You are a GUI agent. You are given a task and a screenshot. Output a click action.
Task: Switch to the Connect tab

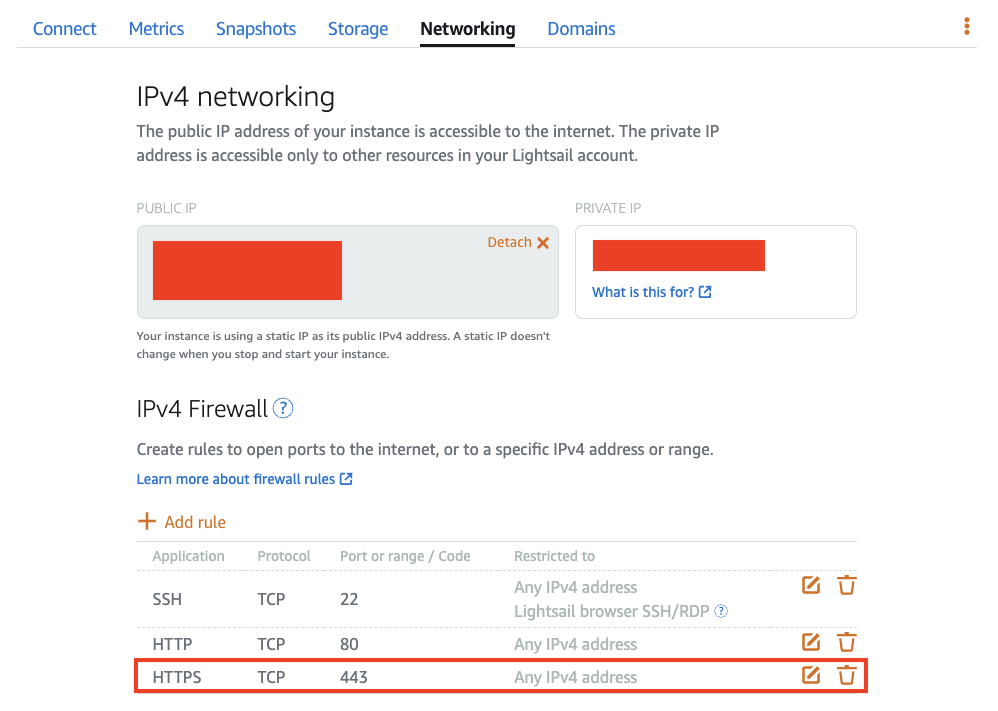coord(65,29)
